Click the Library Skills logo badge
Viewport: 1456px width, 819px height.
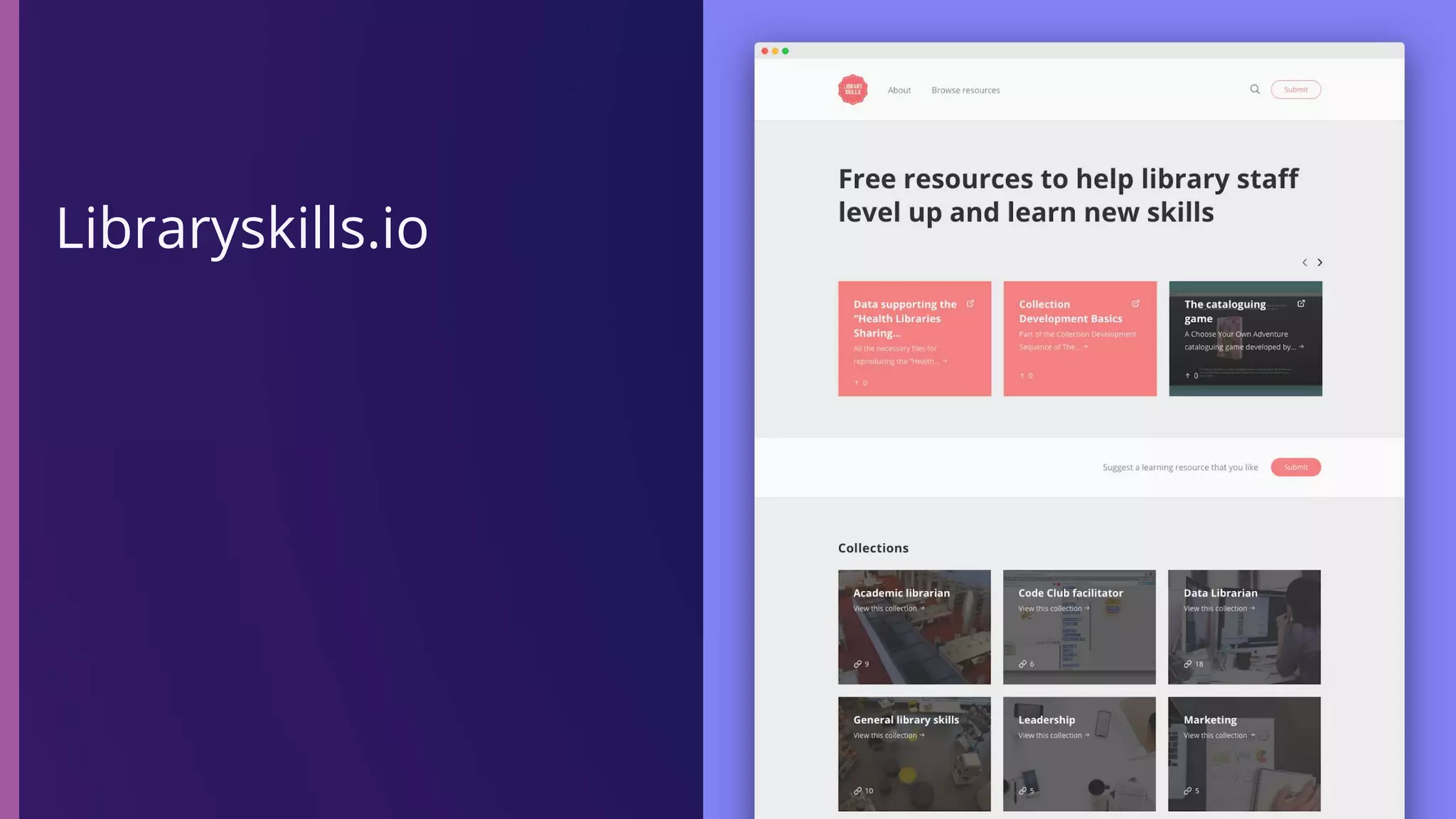tap(852, 90)
